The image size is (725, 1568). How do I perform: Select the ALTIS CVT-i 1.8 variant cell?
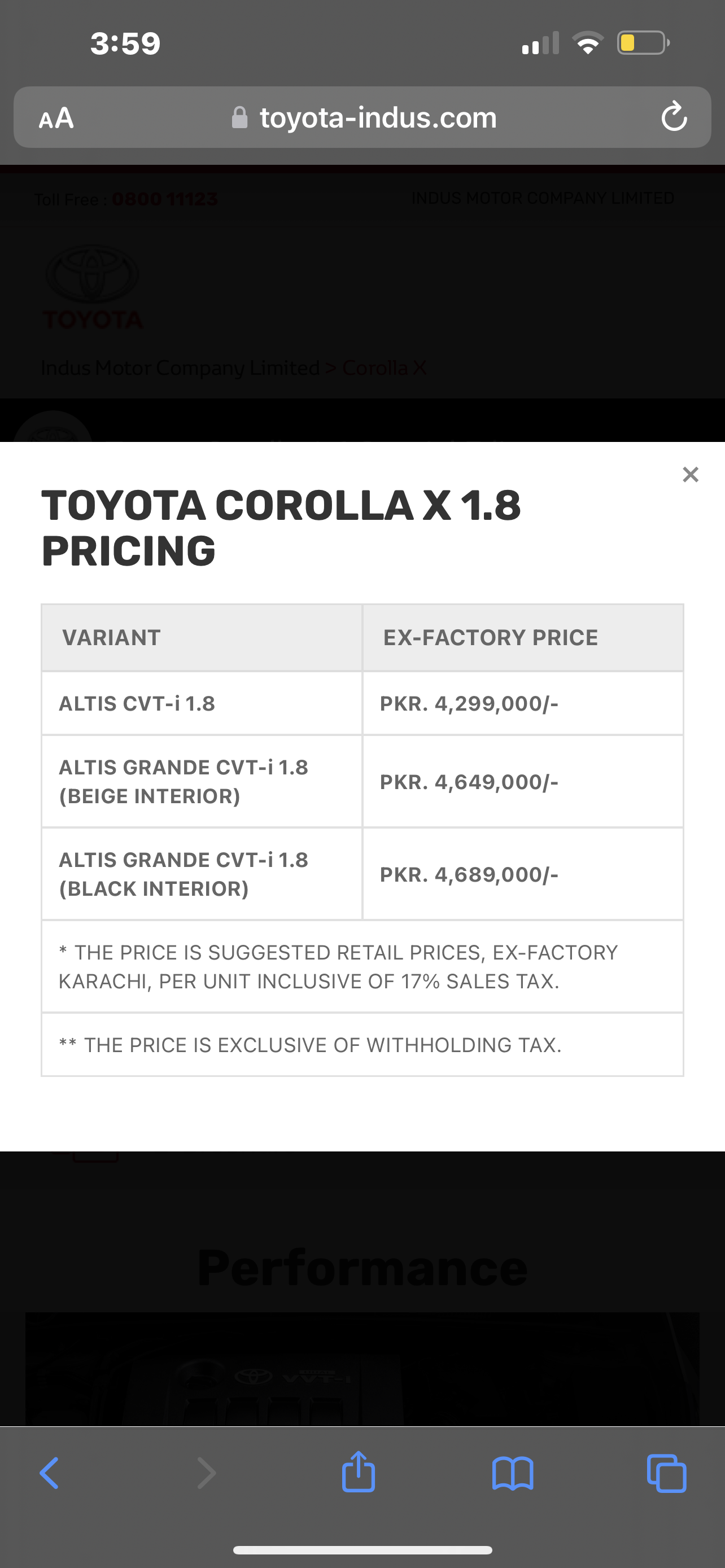tap(202, 704)
